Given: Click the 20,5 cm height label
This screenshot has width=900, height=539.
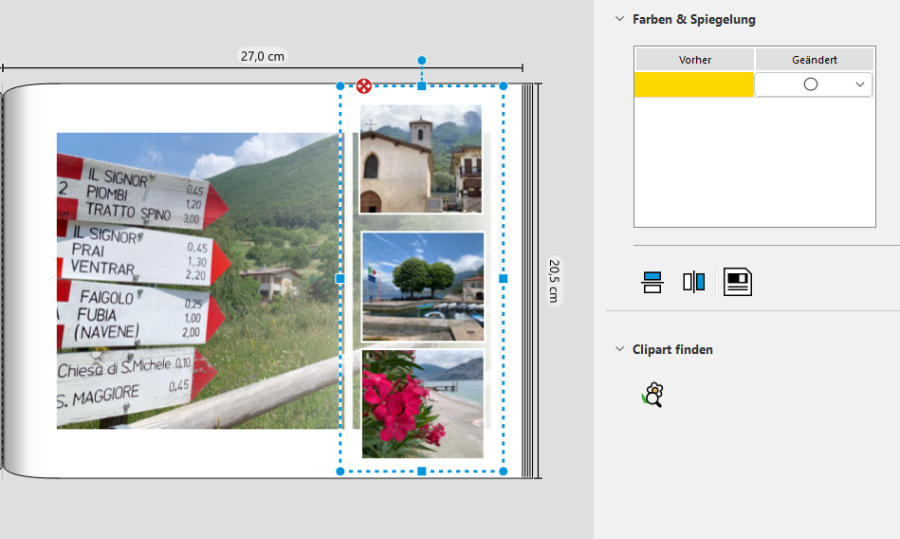Looking at the screenshot, I should coord(554,281).
